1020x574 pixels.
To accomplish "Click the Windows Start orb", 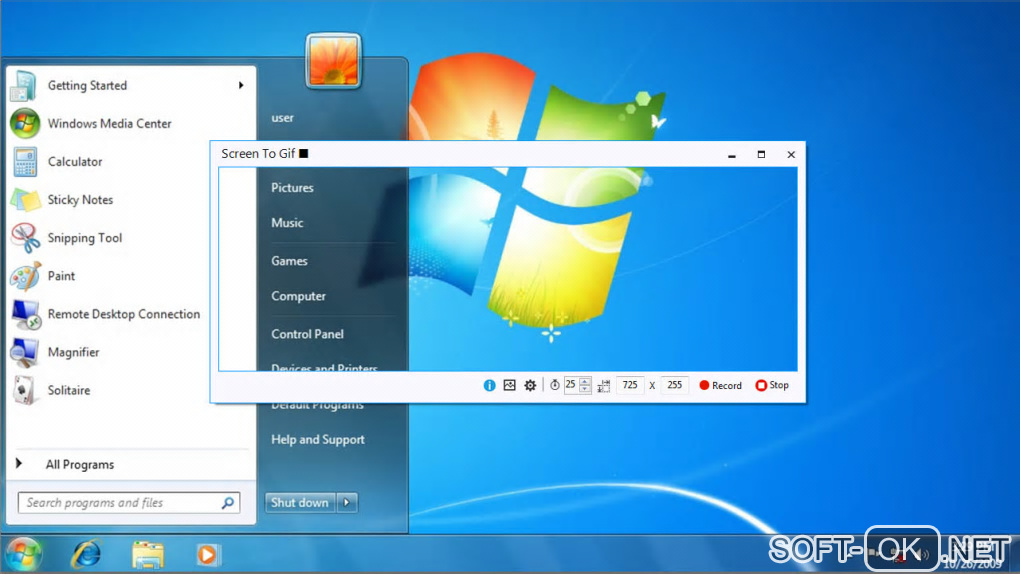I will click(x=24, y=555).
